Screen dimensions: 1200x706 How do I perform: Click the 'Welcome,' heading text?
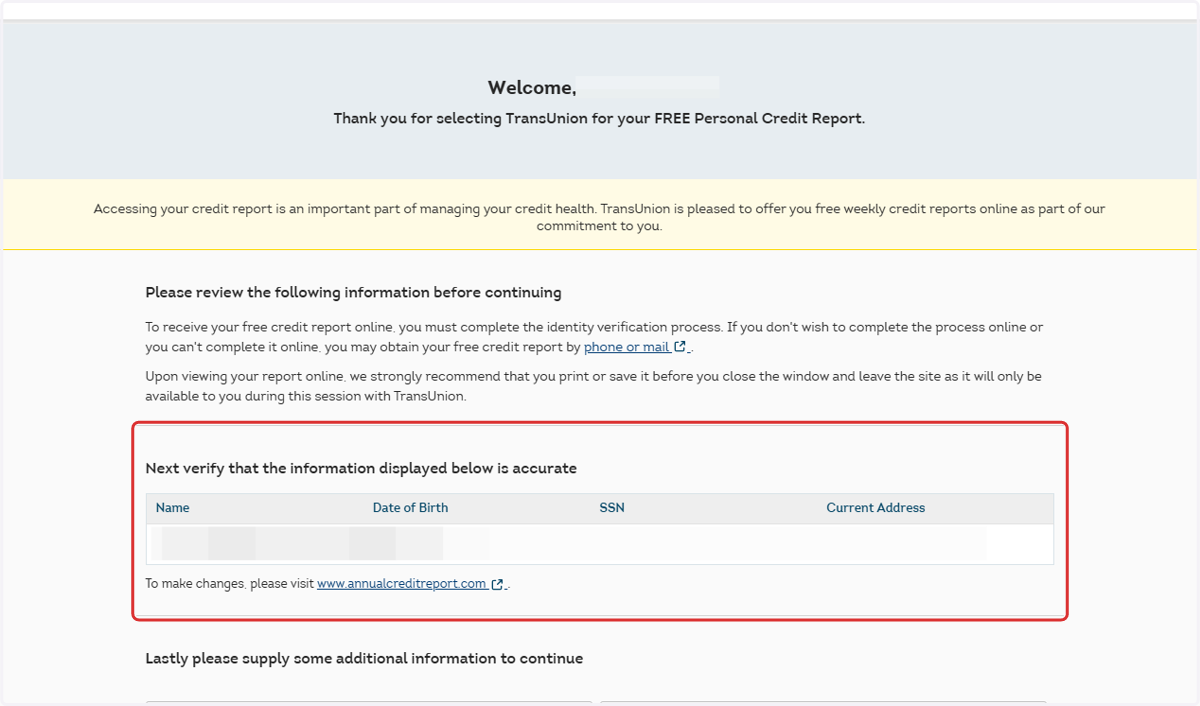(x=532, y=88)
